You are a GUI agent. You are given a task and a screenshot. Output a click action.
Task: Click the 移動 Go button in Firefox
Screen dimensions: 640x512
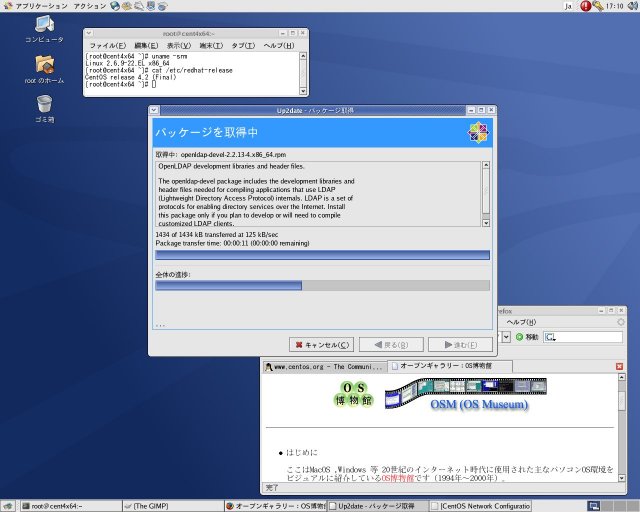coord(527,337)
